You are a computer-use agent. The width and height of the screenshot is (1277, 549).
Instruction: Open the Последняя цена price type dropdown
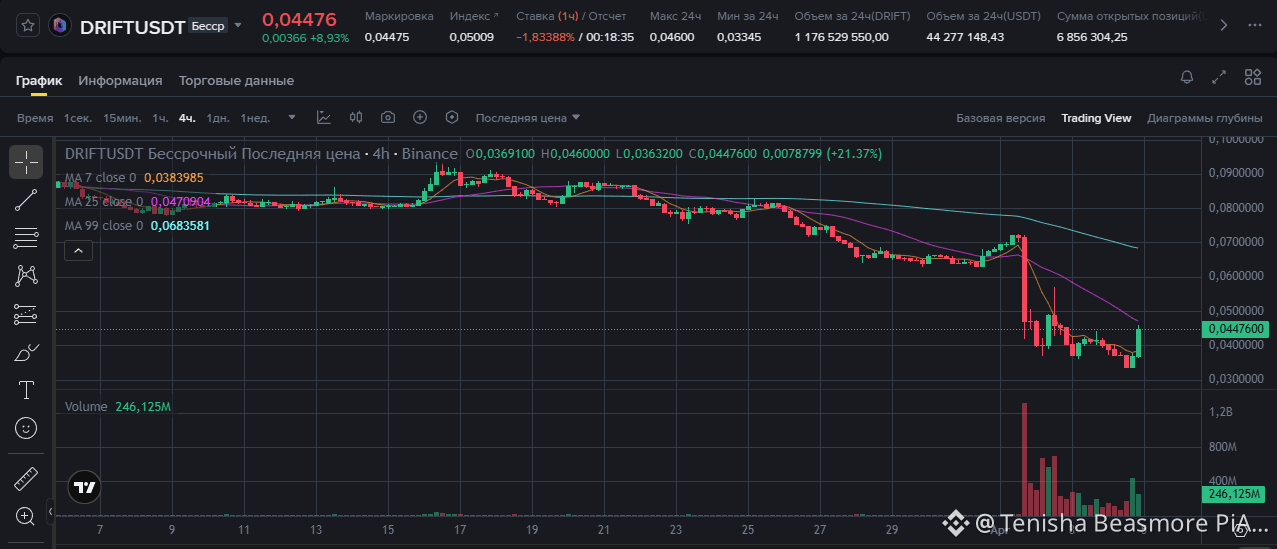coord(527,118)
